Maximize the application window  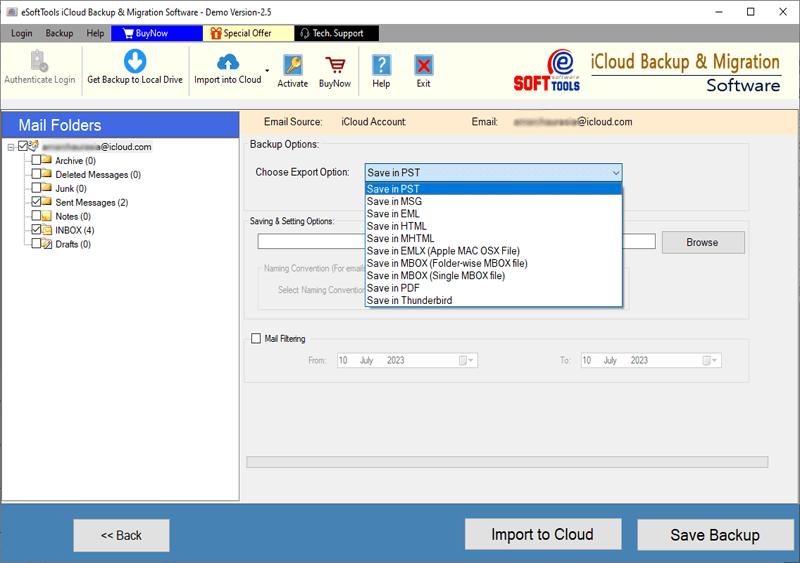pos(751,12)
